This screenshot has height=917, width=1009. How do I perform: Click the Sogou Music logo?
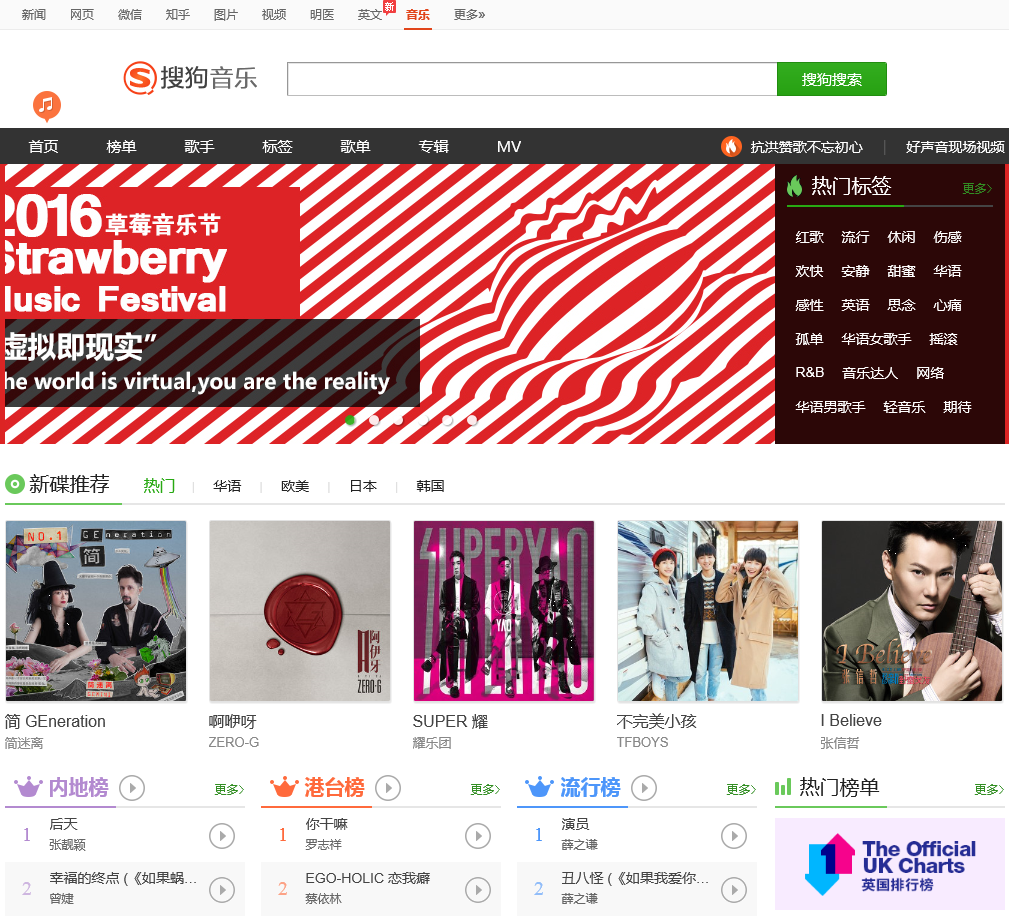click(x=190, y=78)
